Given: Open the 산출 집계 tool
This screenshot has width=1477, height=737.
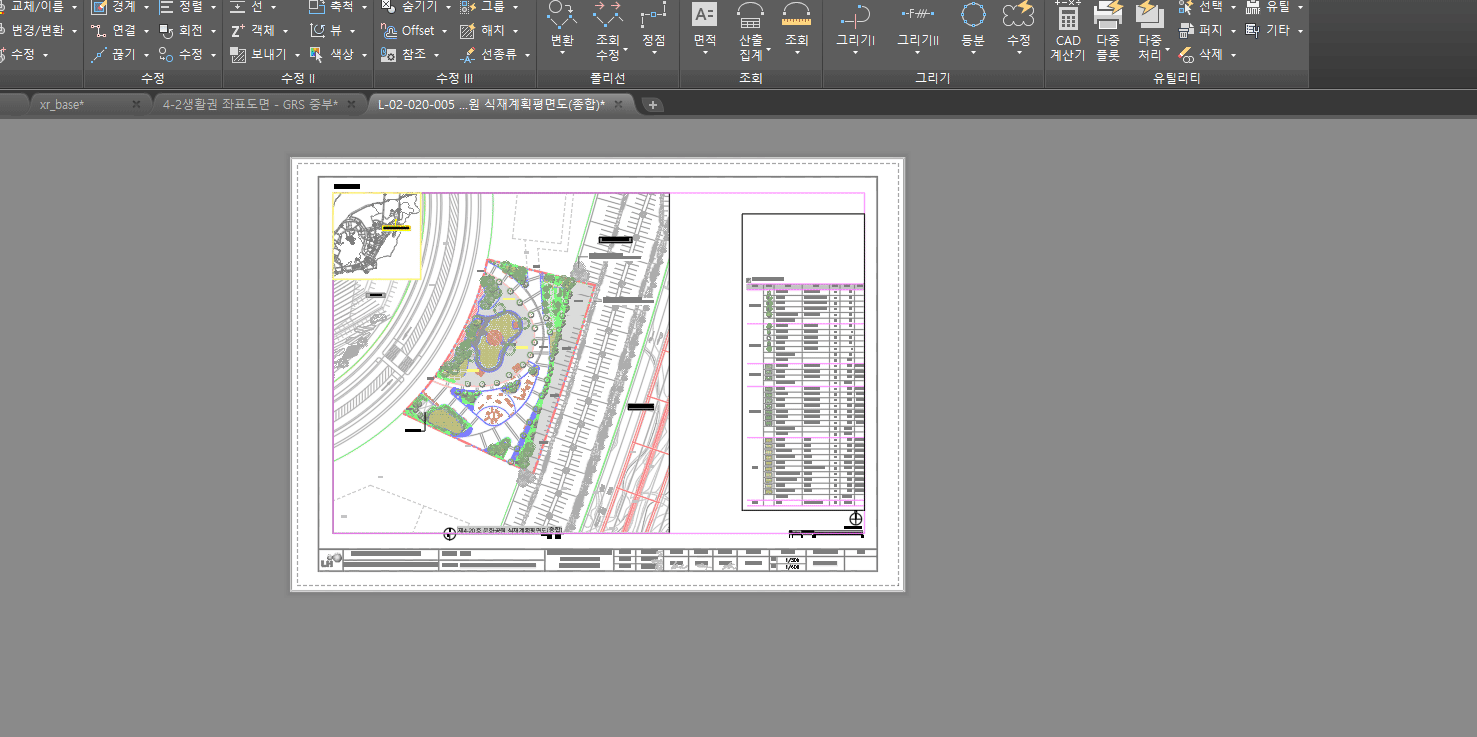Looking at the screenshot, I should pyautogui.click(x=751, y=32).
